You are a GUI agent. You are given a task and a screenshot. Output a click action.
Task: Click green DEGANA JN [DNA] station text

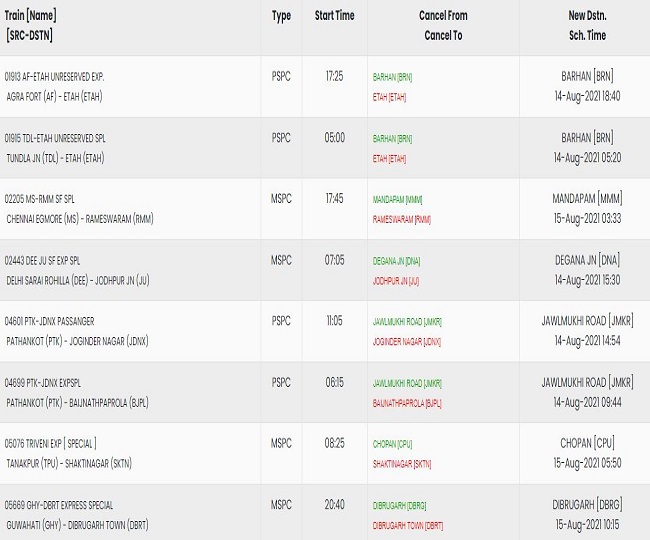[397, 260]
